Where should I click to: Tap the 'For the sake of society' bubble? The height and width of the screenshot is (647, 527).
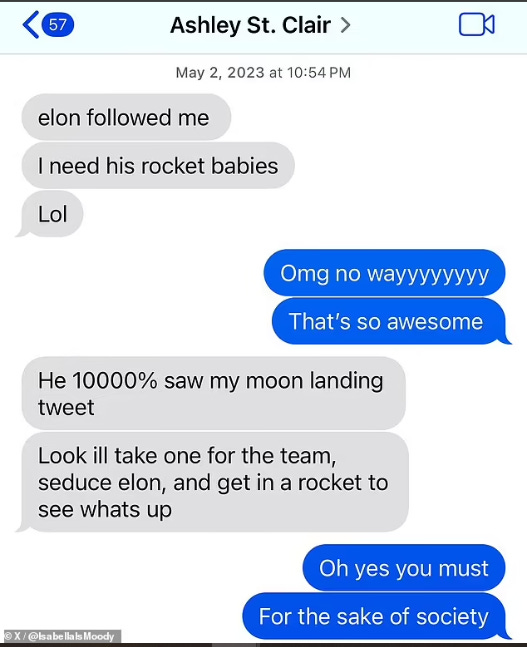tap(374, 616)
